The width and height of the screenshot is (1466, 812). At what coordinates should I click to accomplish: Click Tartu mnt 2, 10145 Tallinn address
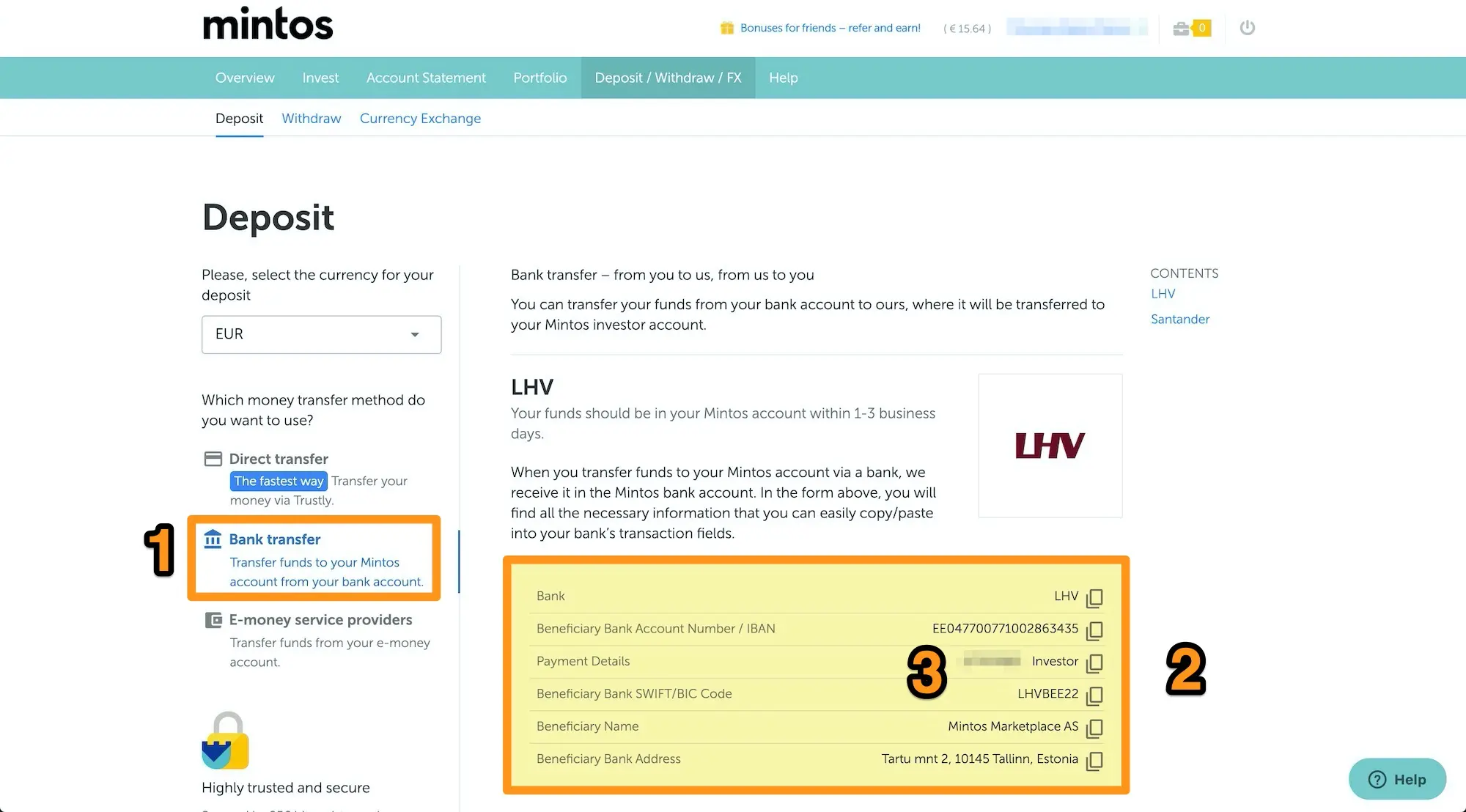(979, 759)
